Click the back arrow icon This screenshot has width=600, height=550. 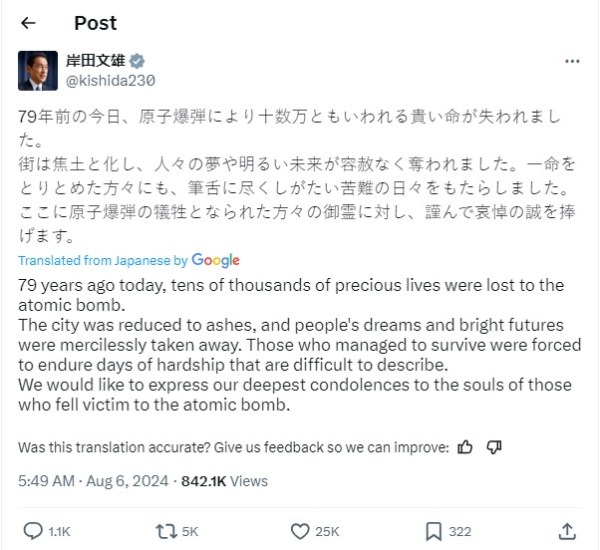coord(28,22)
